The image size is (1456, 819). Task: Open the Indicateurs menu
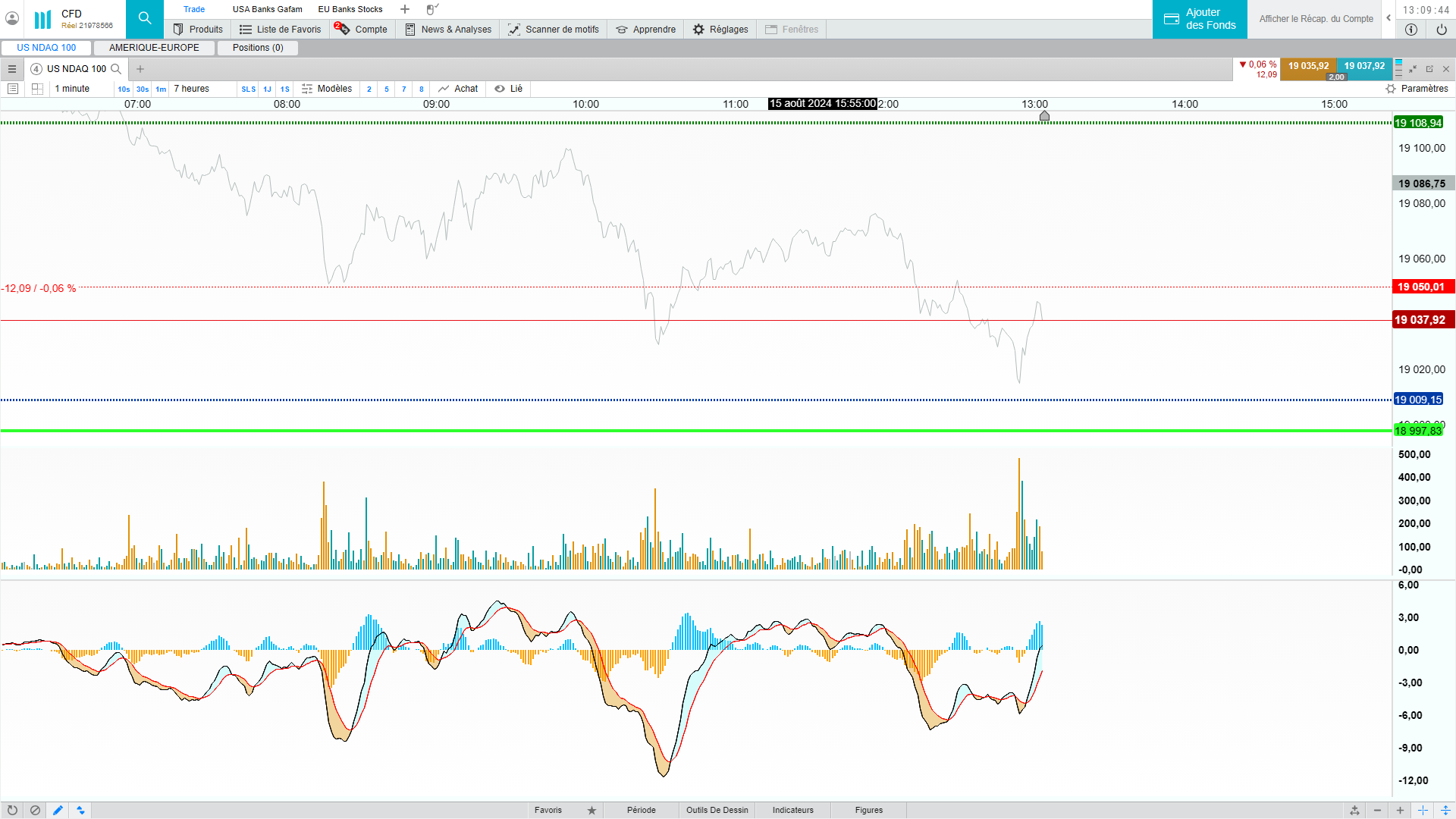(x=792, y=810)
